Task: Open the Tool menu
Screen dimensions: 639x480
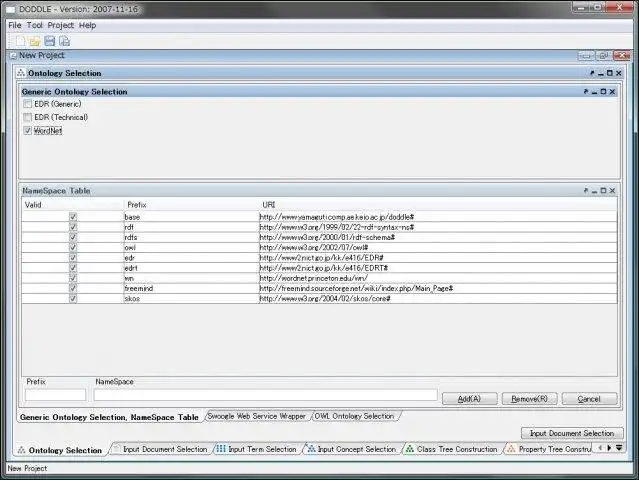Action: [x=35, y=25]
